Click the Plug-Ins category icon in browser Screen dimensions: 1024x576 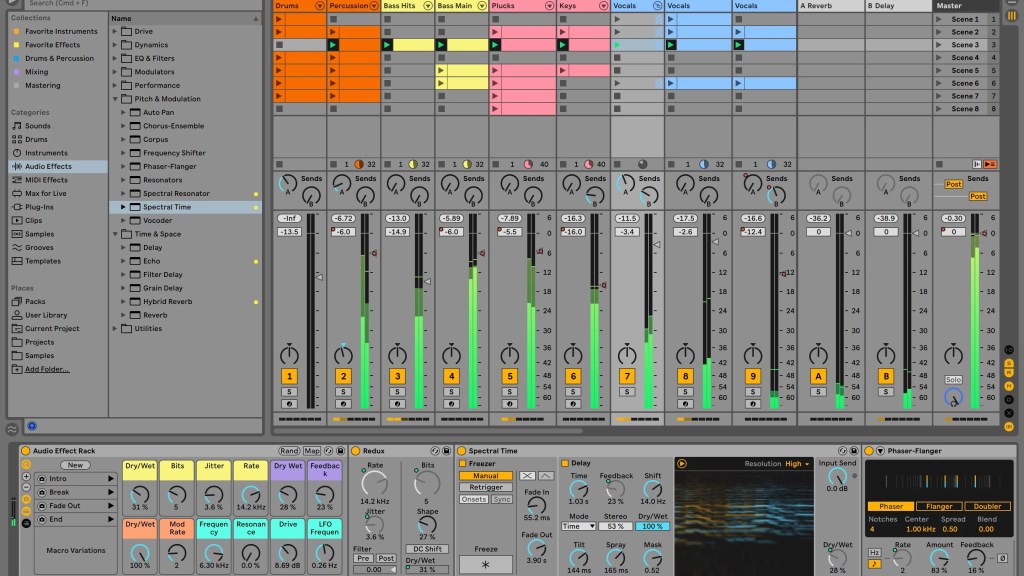point(17,207)
